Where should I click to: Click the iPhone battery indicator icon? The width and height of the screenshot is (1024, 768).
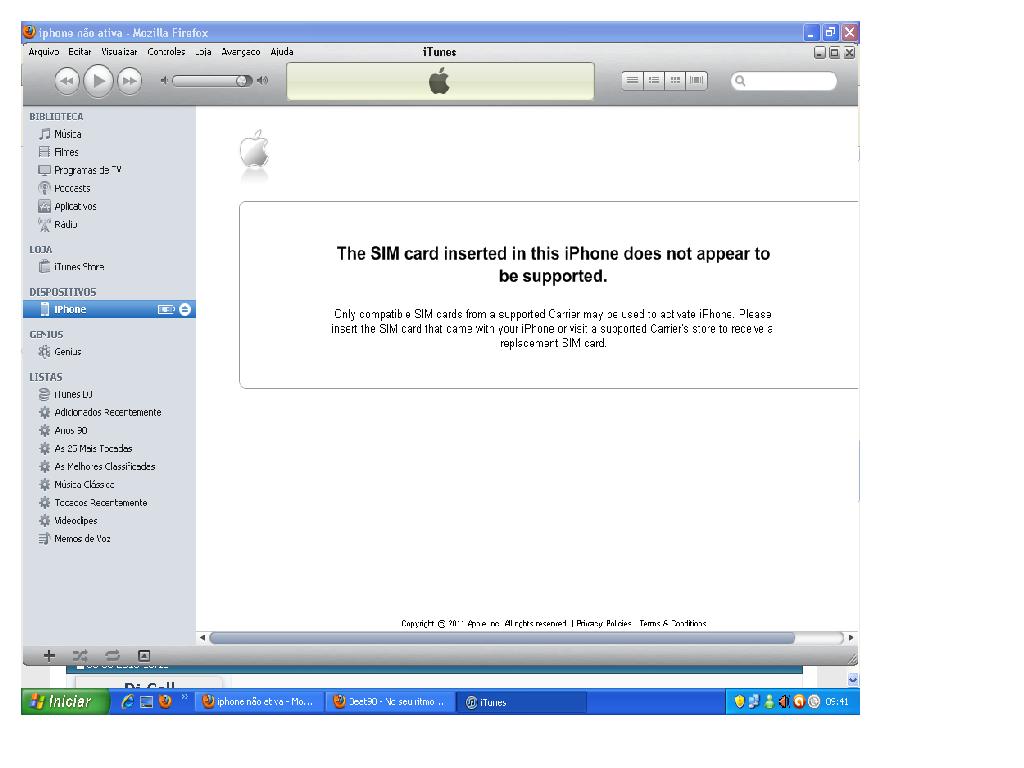166,309
